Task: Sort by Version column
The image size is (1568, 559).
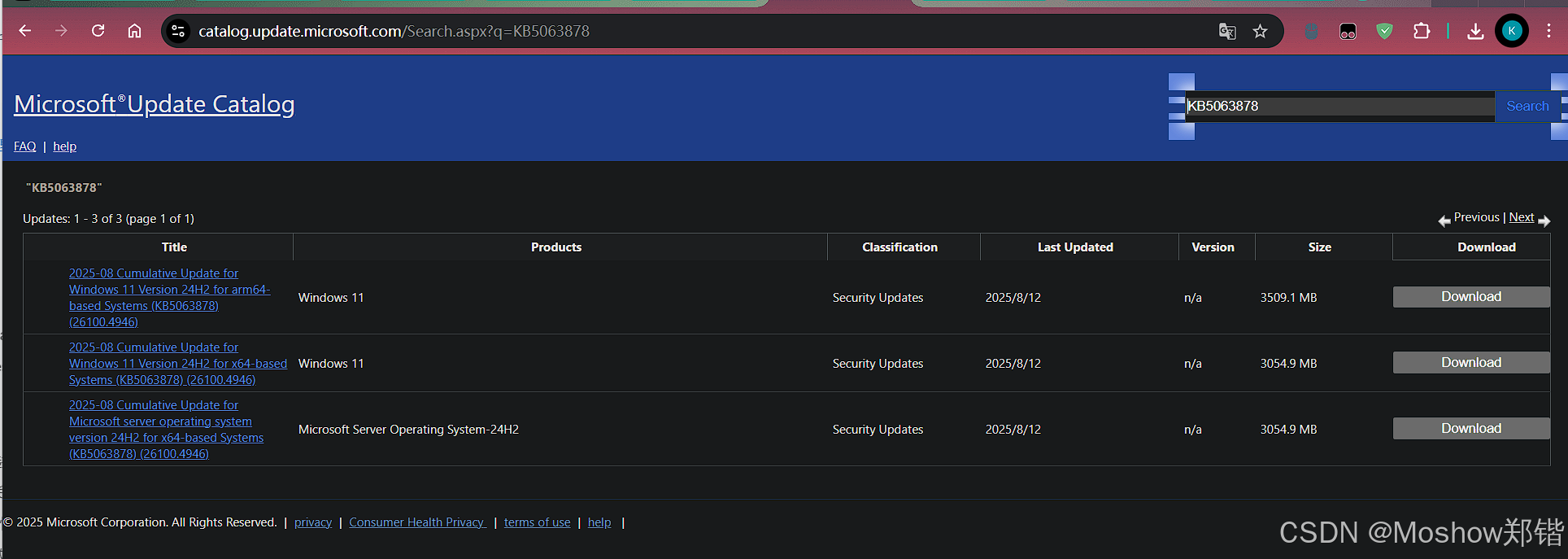Action: pyautogui.click(x=1213, y=247)
